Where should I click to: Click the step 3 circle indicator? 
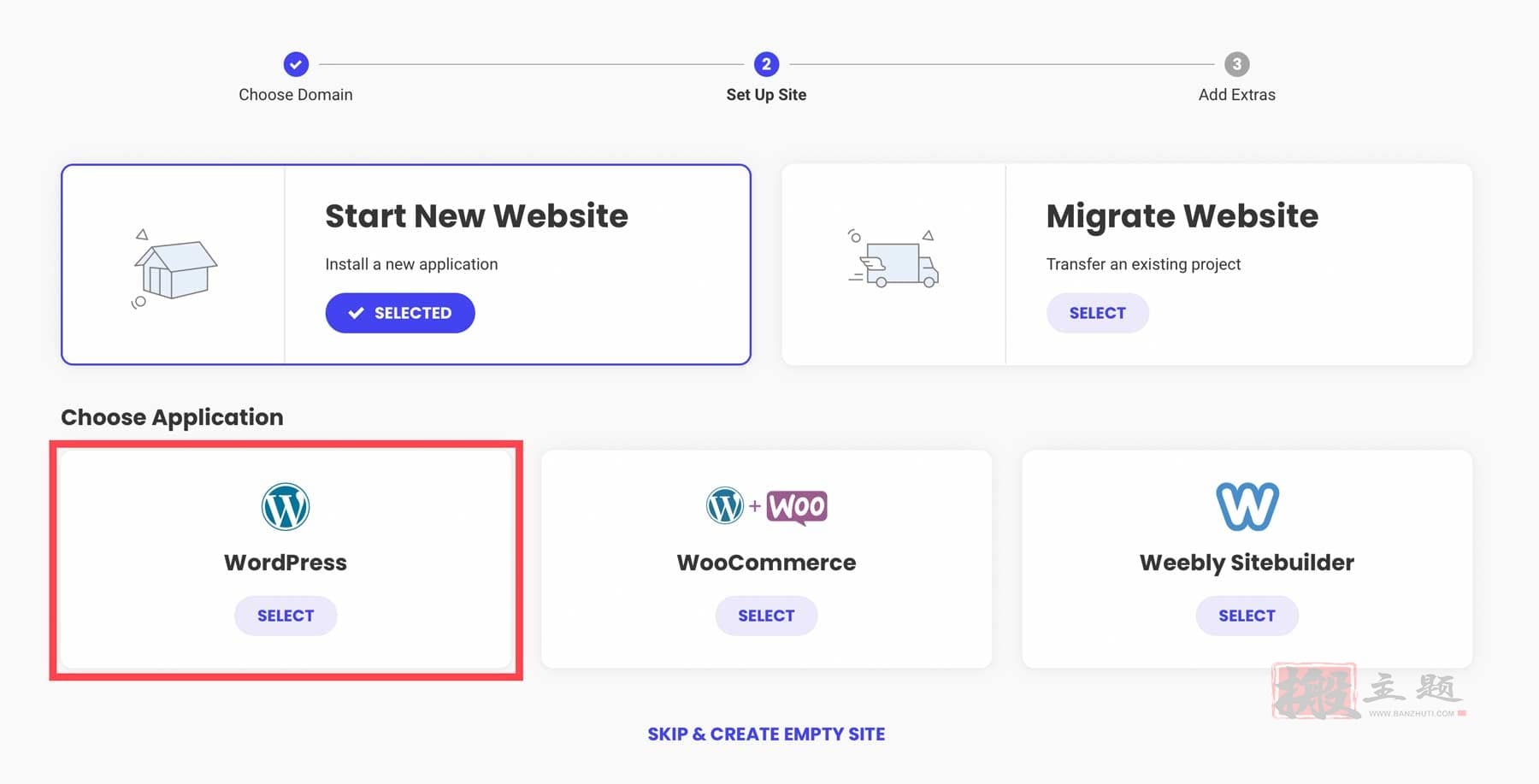coord(1236,64)
